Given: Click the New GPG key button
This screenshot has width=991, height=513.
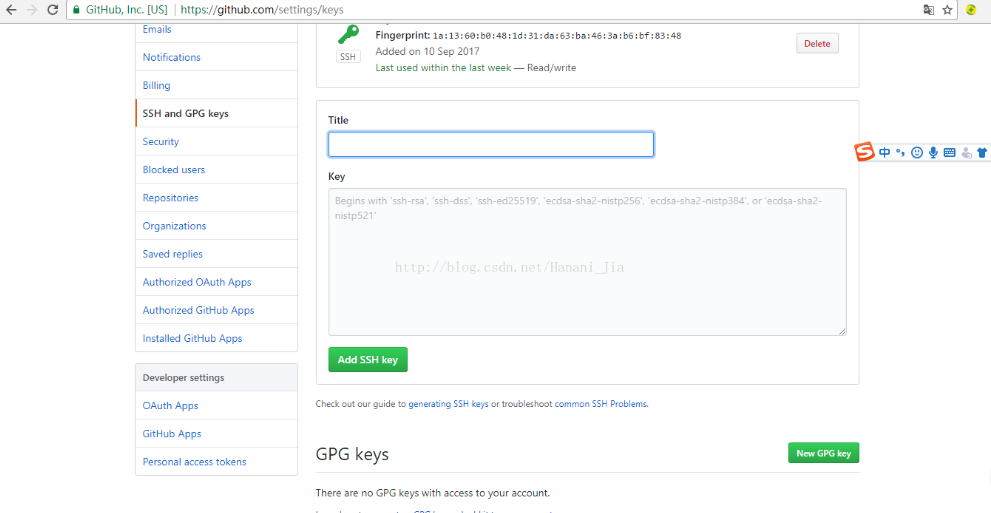Looking at the screenshot, I should (x=824, y=453).
